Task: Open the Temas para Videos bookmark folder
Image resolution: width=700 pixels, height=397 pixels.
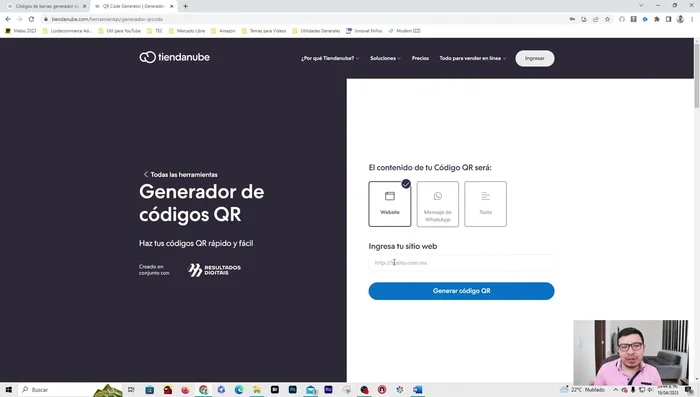Action: 264,31
